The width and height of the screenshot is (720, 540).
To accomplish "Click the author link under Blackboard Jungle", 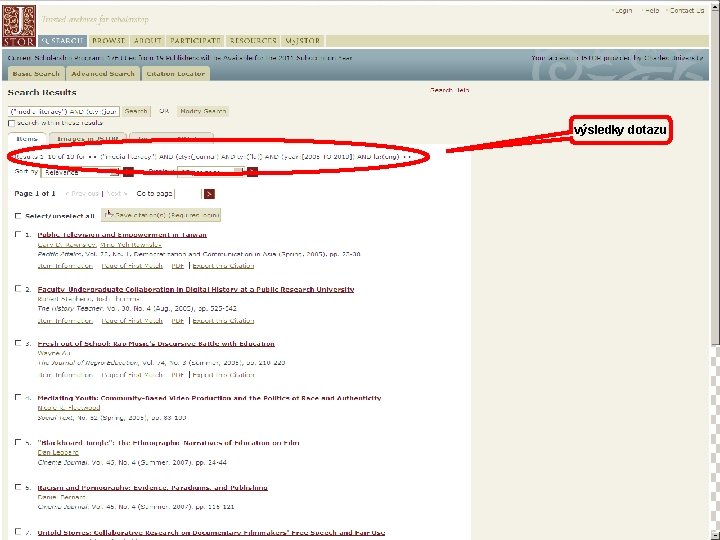I will (x=58, y=453).
